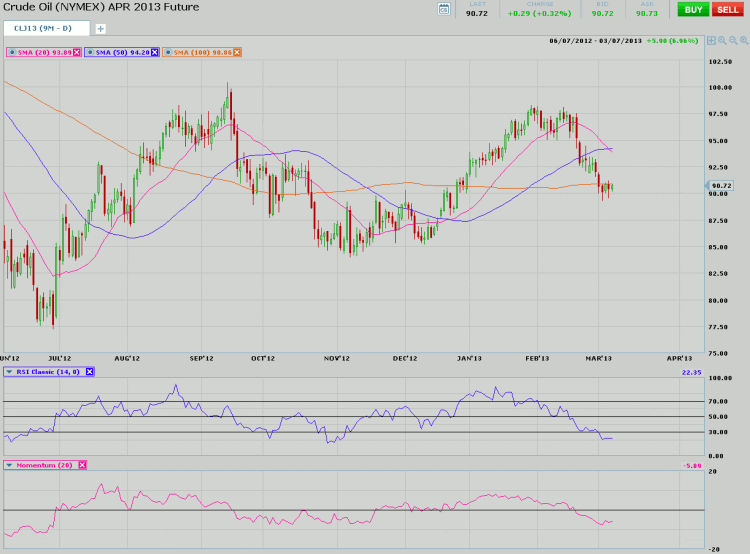Collapse the Momentum indicator panel

click(9, 465)
